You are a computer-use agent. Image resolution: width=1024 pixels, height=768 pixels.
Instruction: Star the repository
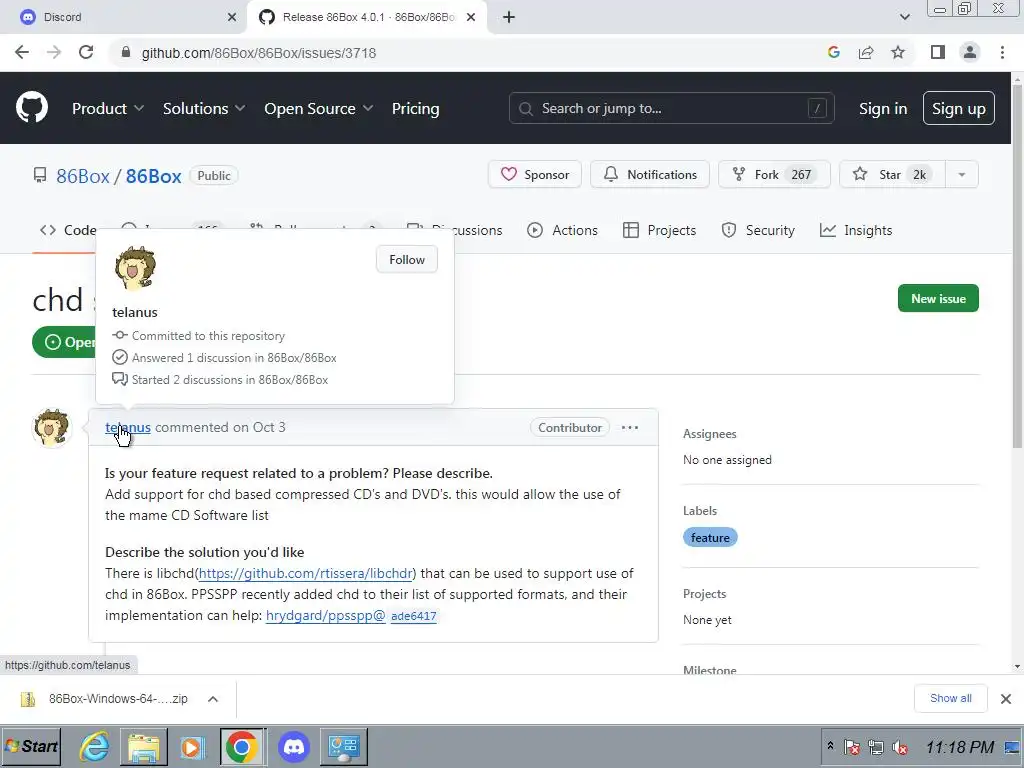pos(892,174)
